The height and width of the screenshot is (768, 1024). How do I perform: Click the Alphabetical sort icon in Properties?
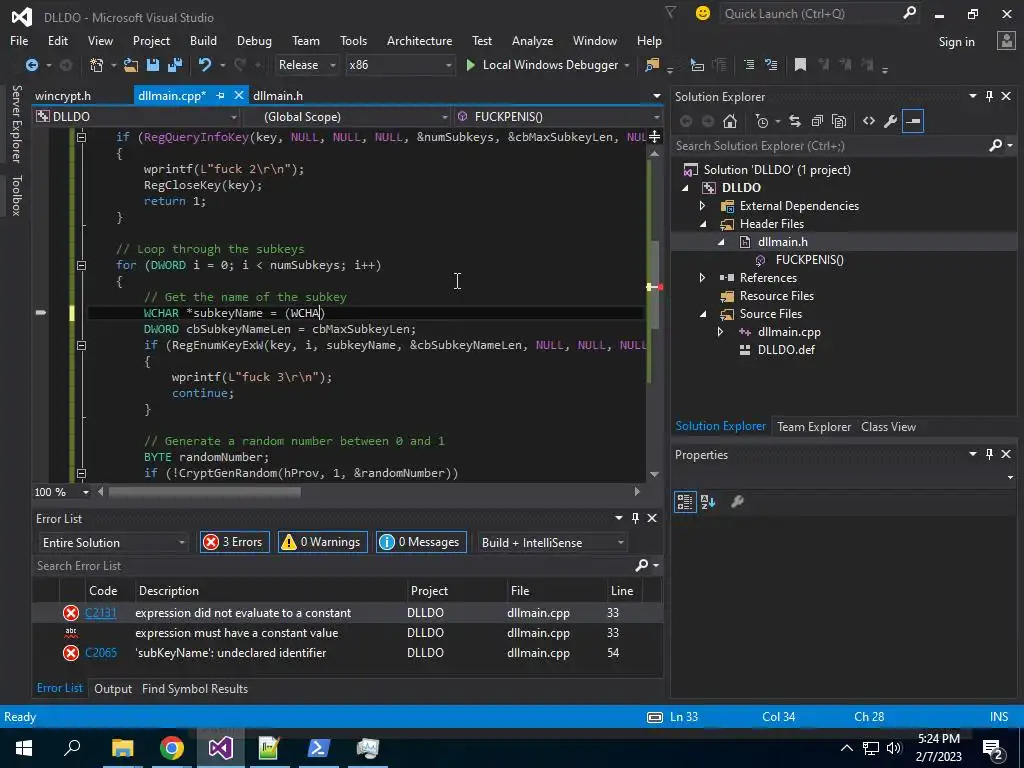coord(708,502)
